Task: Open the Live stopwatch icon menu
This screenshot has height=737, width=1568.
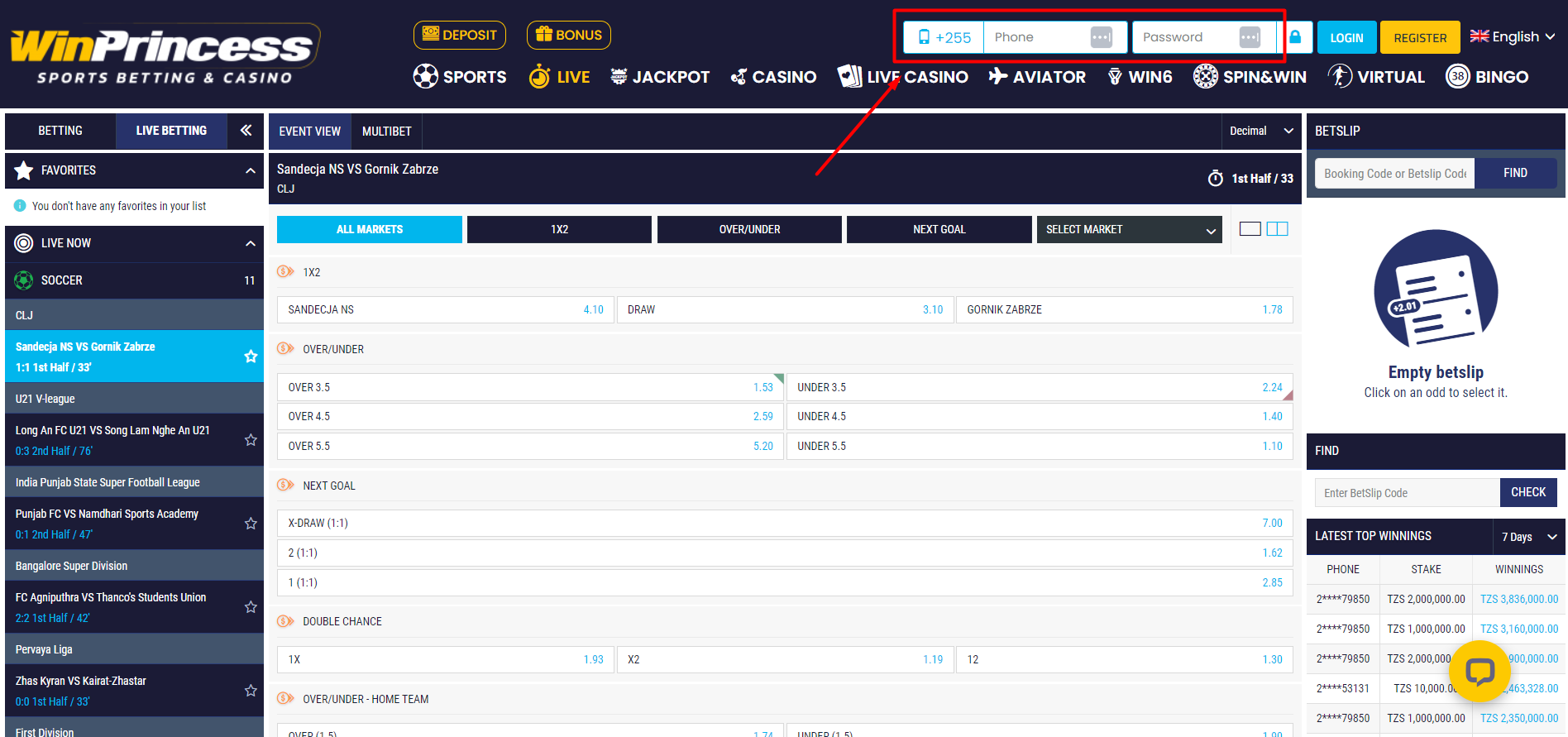Action: tap(539, 76)
